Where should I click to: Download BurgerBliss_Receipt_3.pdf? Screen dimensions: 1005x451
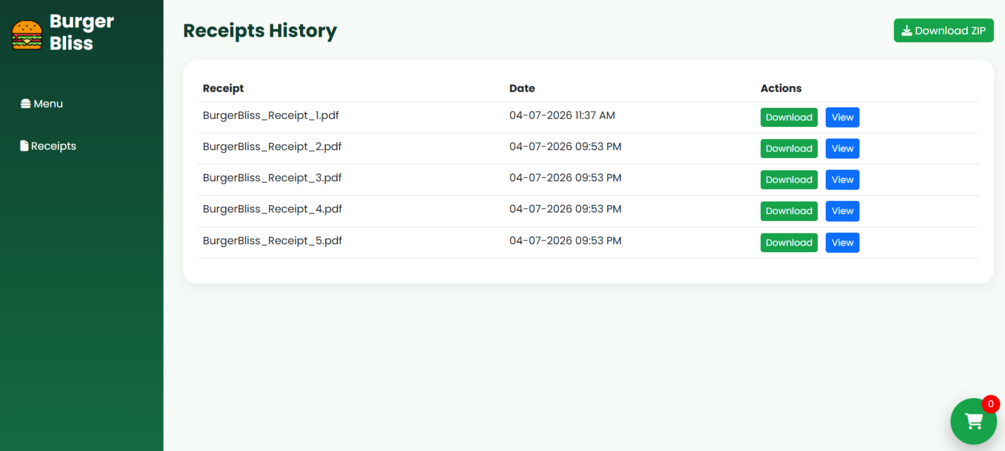789,180
